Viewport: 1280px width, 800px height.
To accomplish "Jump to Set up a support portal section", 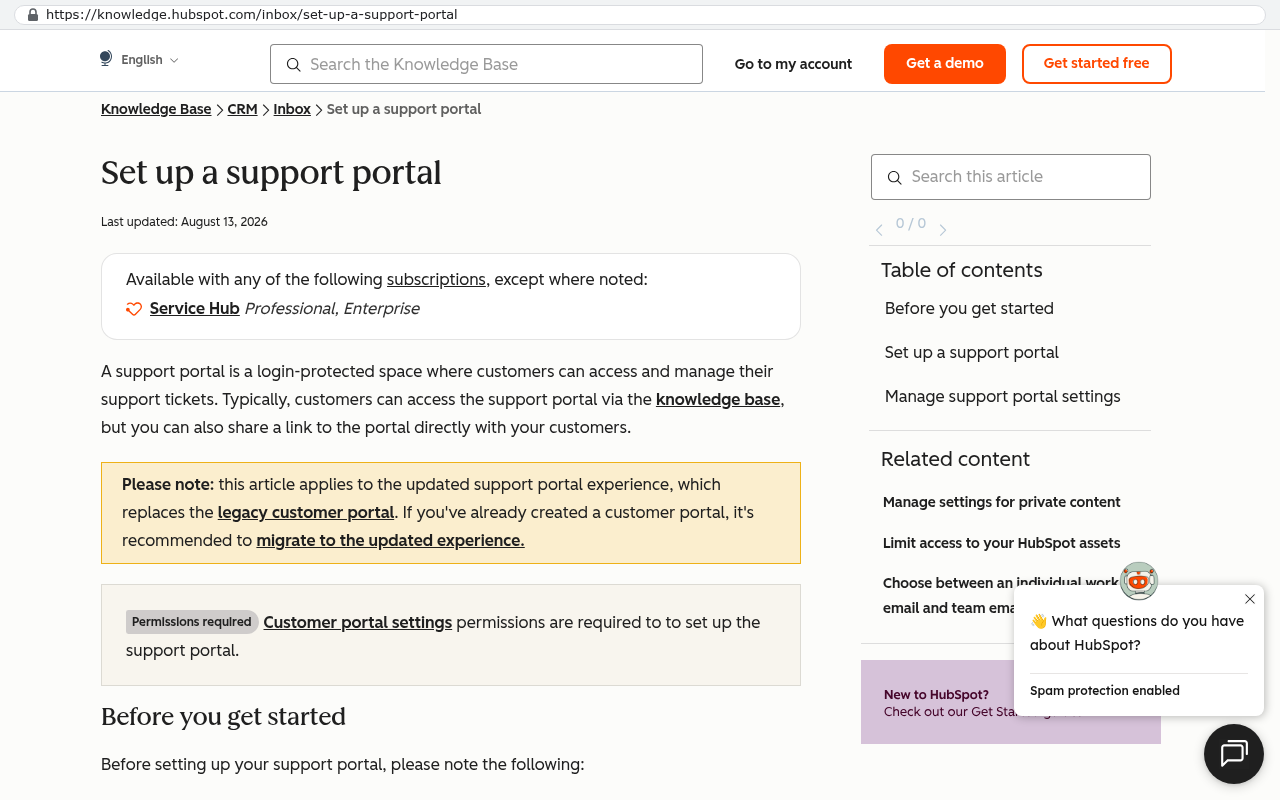I will (971, 352).
